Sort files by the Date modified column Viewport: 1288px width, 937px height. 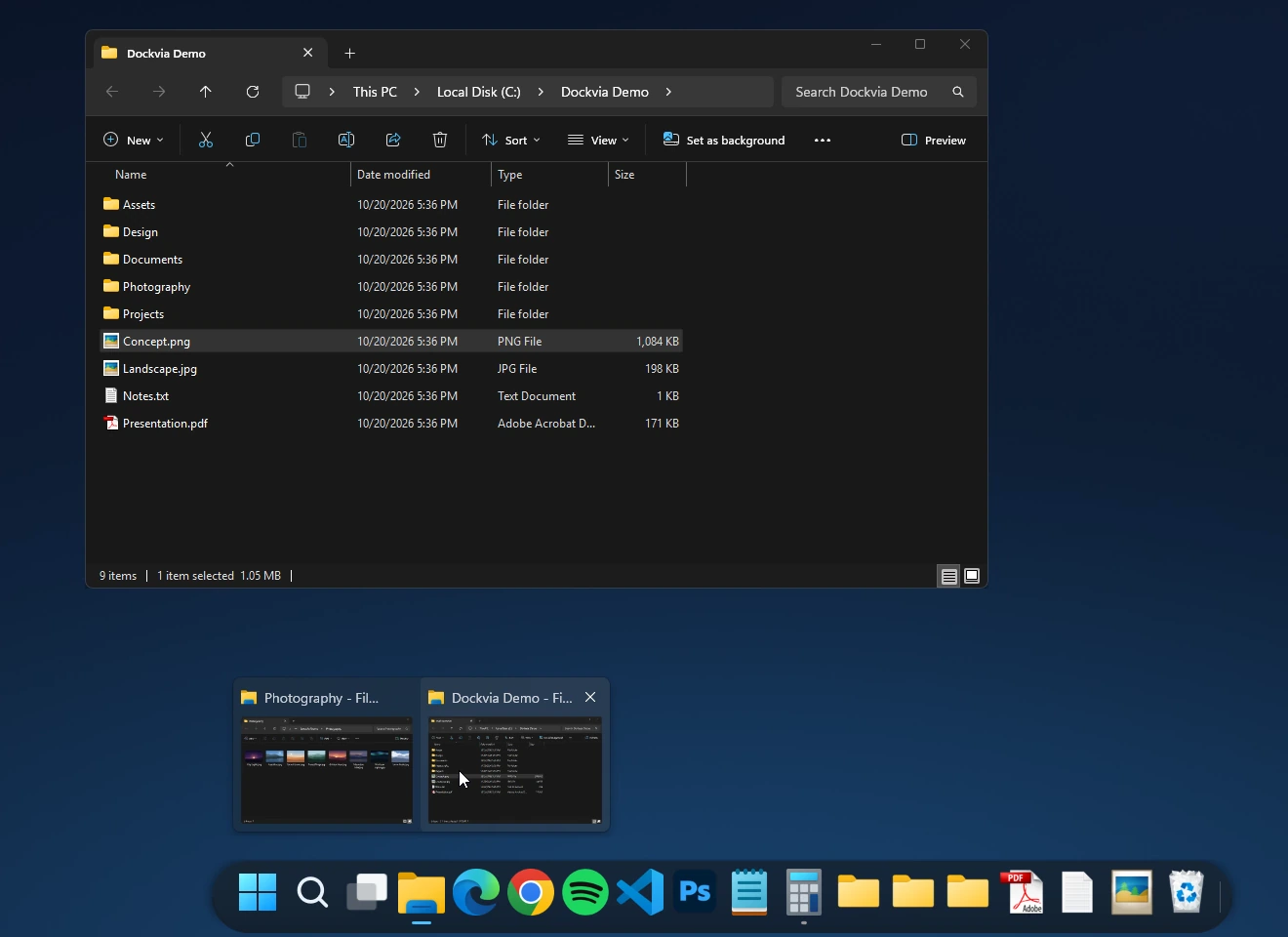(421, 174)
